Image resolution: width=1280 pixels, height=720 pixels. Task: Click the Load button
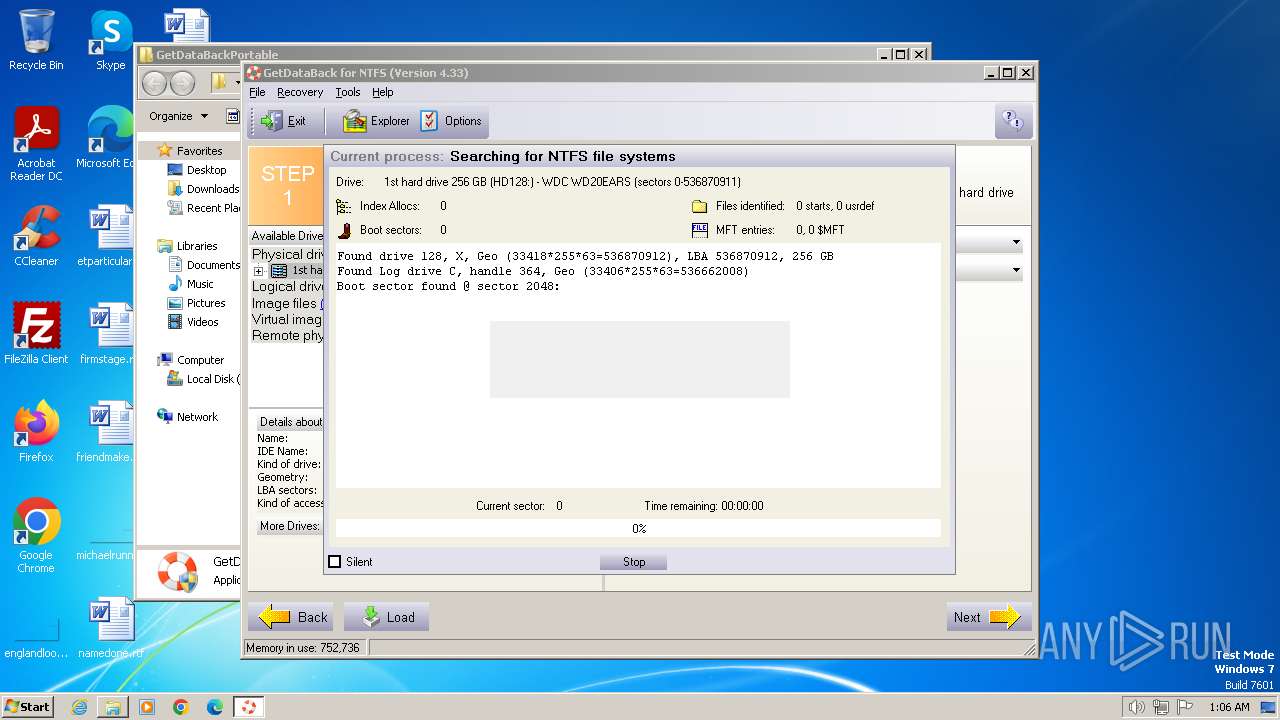[x=387, y=617]
